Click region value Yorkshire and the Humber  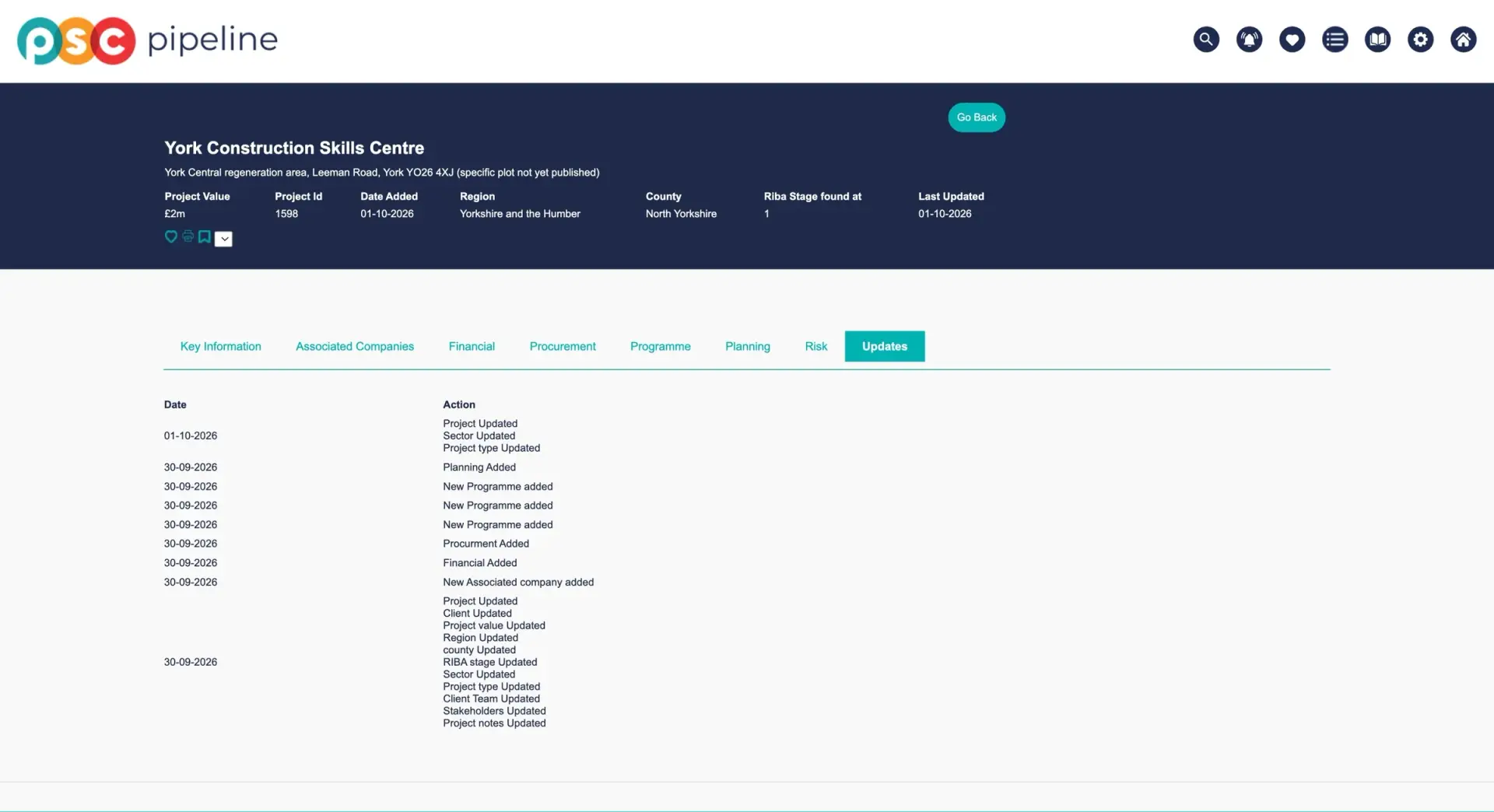coord(520,214)
